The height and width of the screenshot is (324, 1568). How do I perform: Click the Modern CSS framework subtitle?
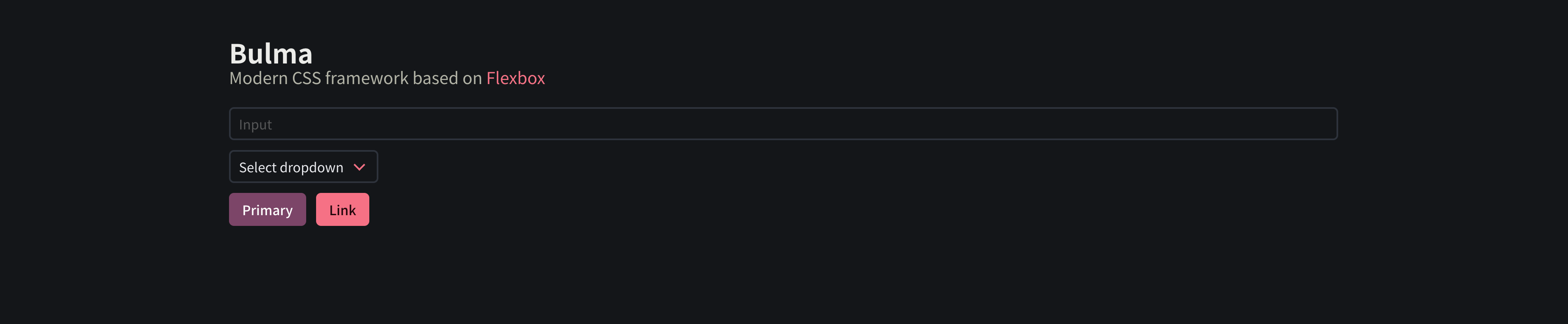[x=387, y=78]
